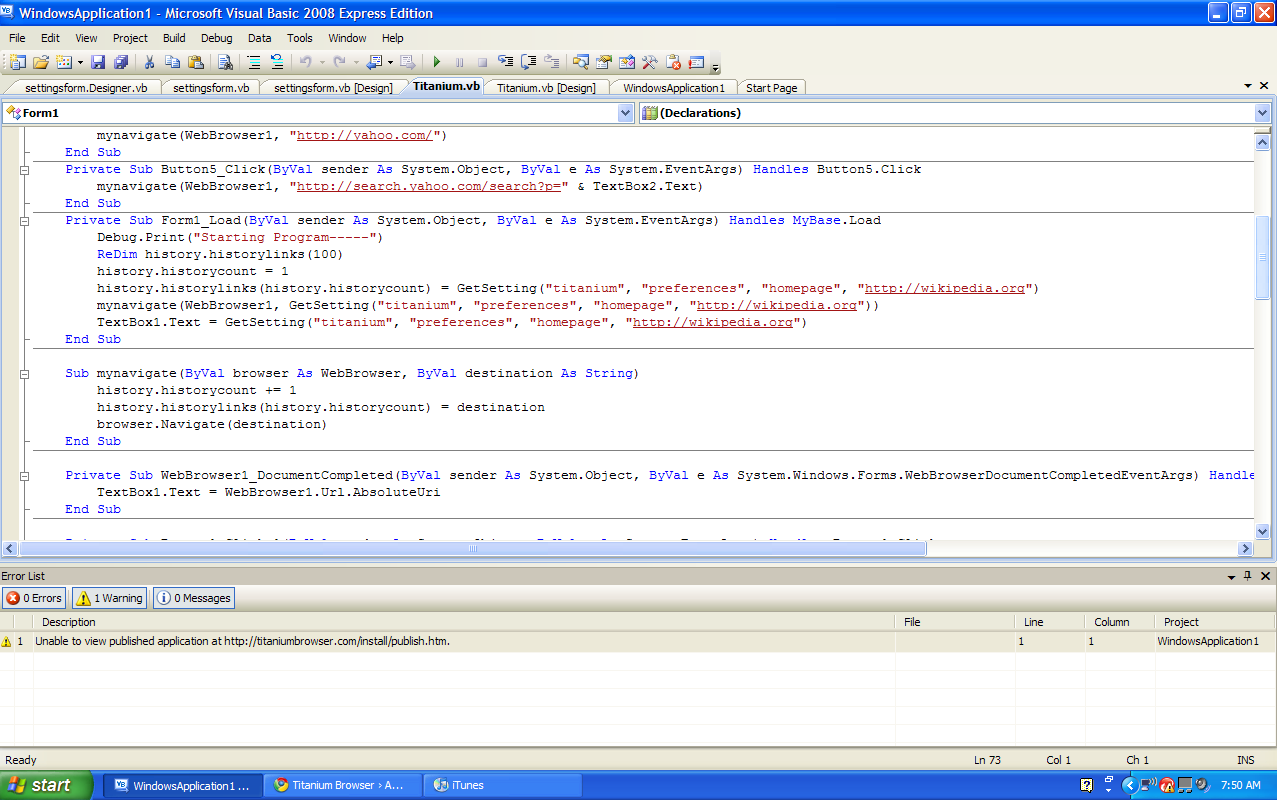Open the (Declarations) method dropdown

(1261, 113)
